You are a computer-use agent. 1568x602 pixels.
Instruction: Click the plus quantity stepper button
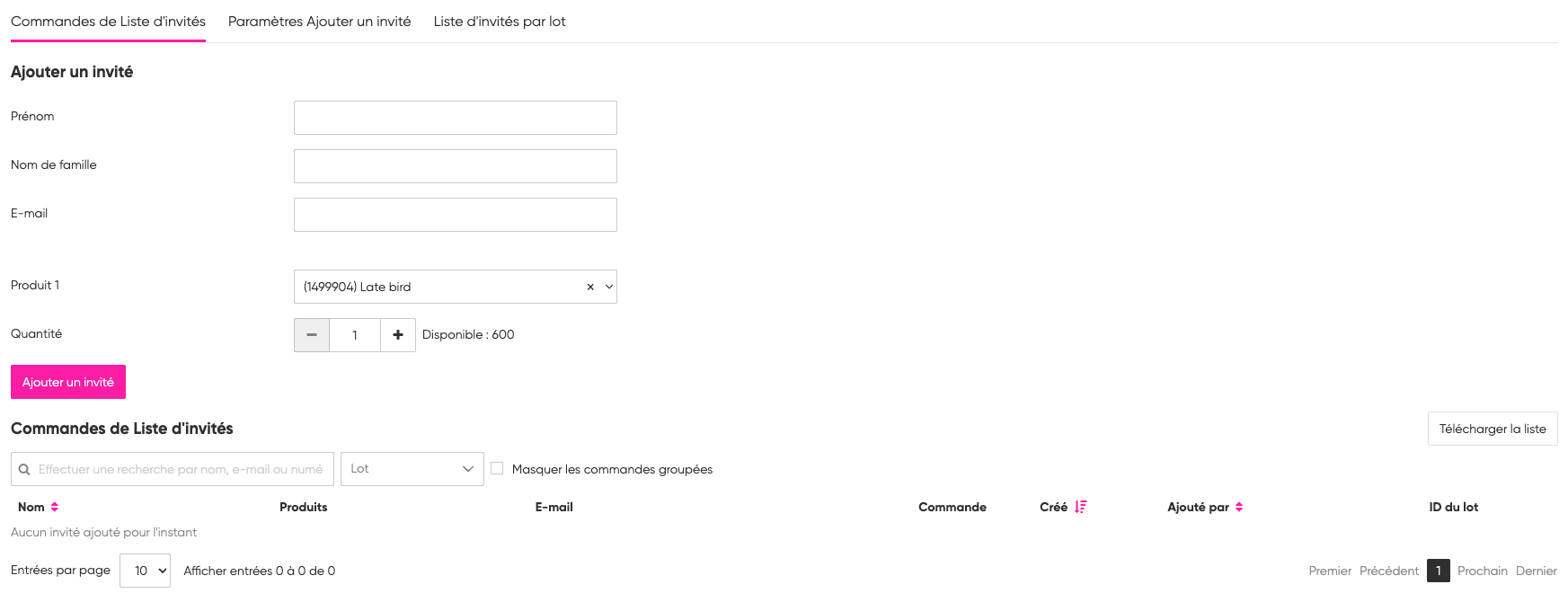(x=398, y=335)
